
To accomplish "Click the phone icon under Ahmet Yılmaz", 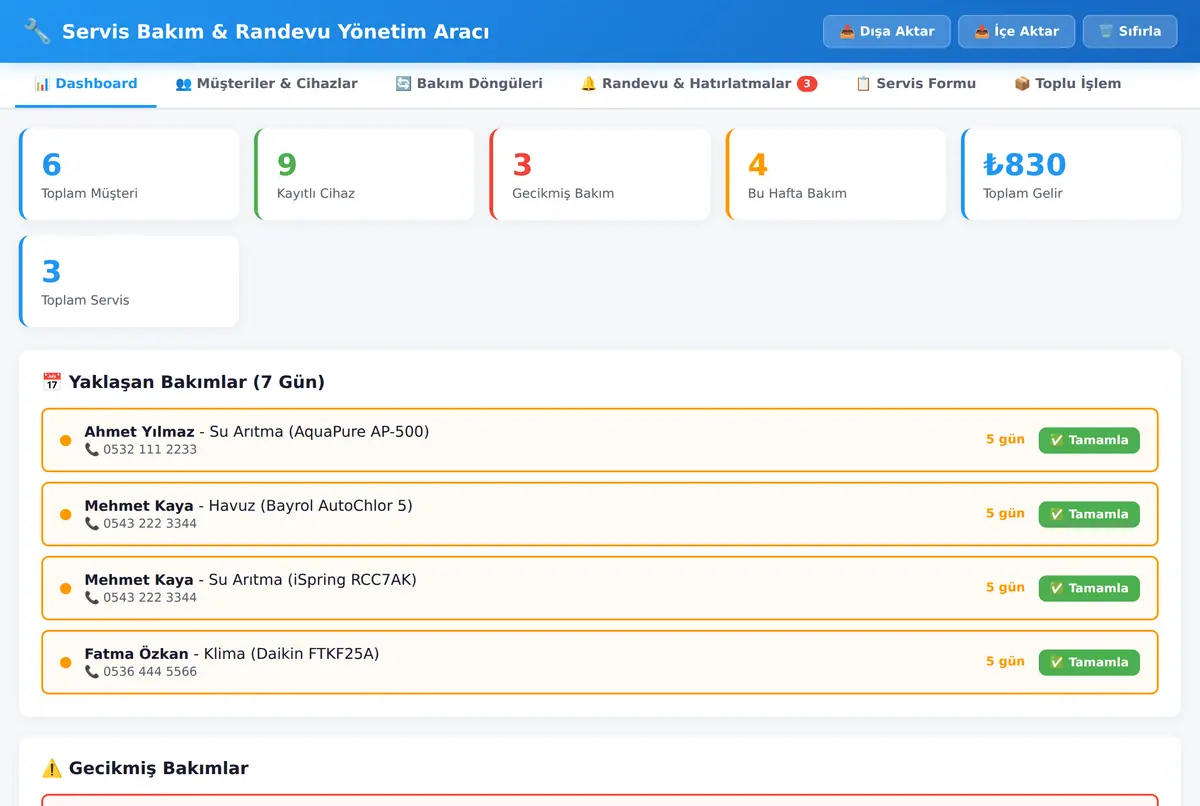I will 92,450.
